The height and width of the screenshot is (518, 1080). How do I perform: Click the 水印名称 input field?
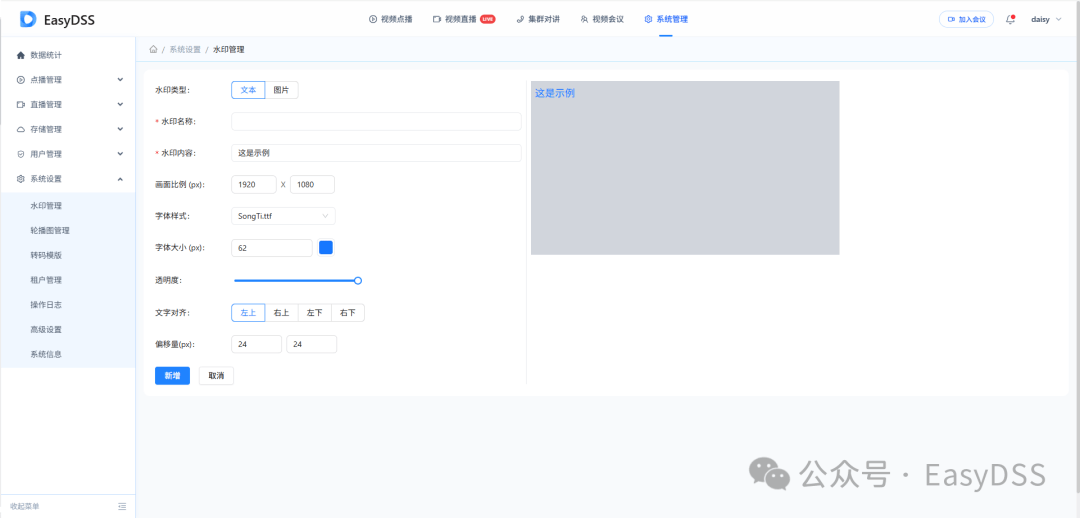coord(376,121)
